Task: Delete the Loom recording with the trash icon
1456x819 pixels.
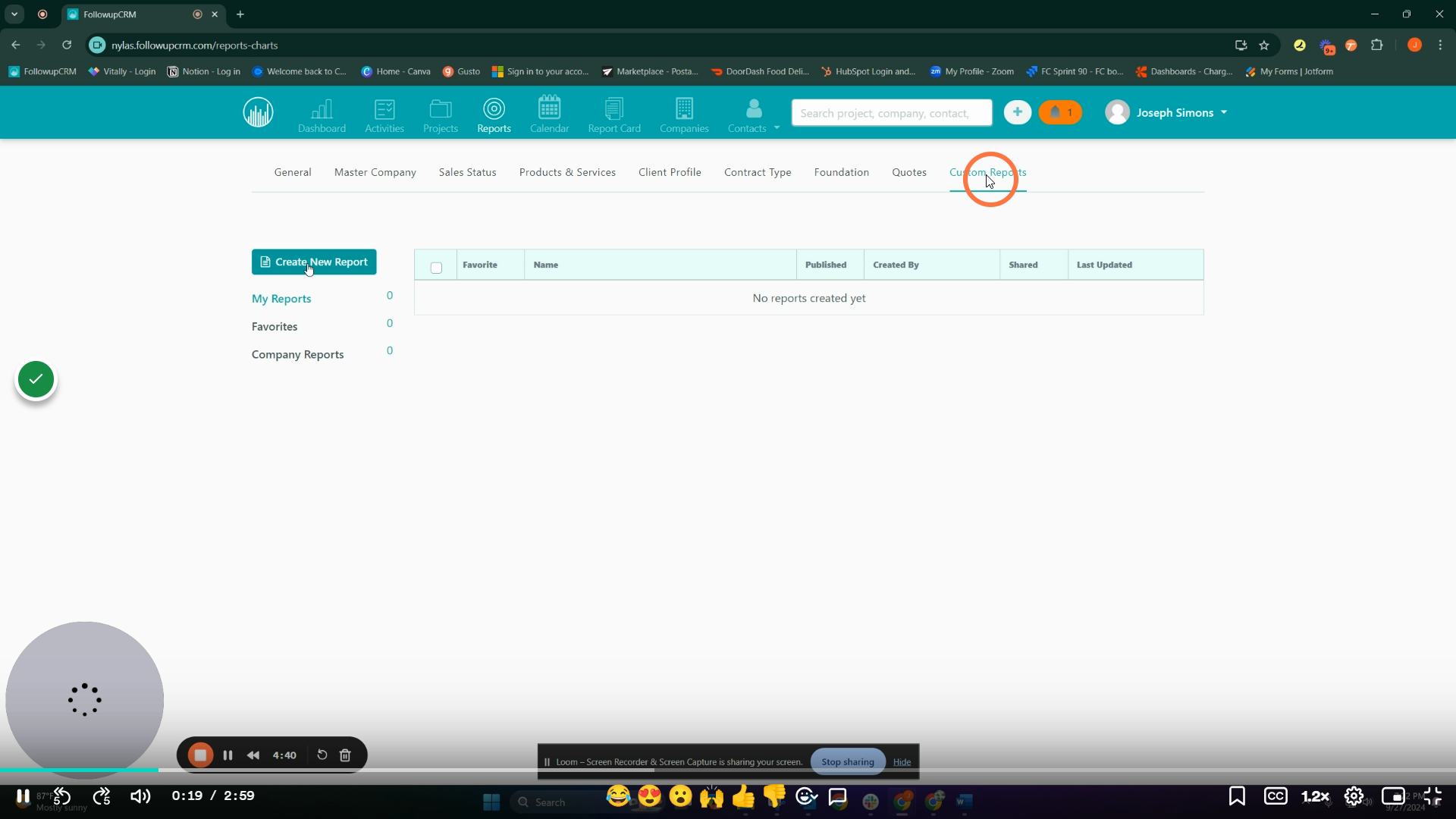Action: (x=345, y=755)
